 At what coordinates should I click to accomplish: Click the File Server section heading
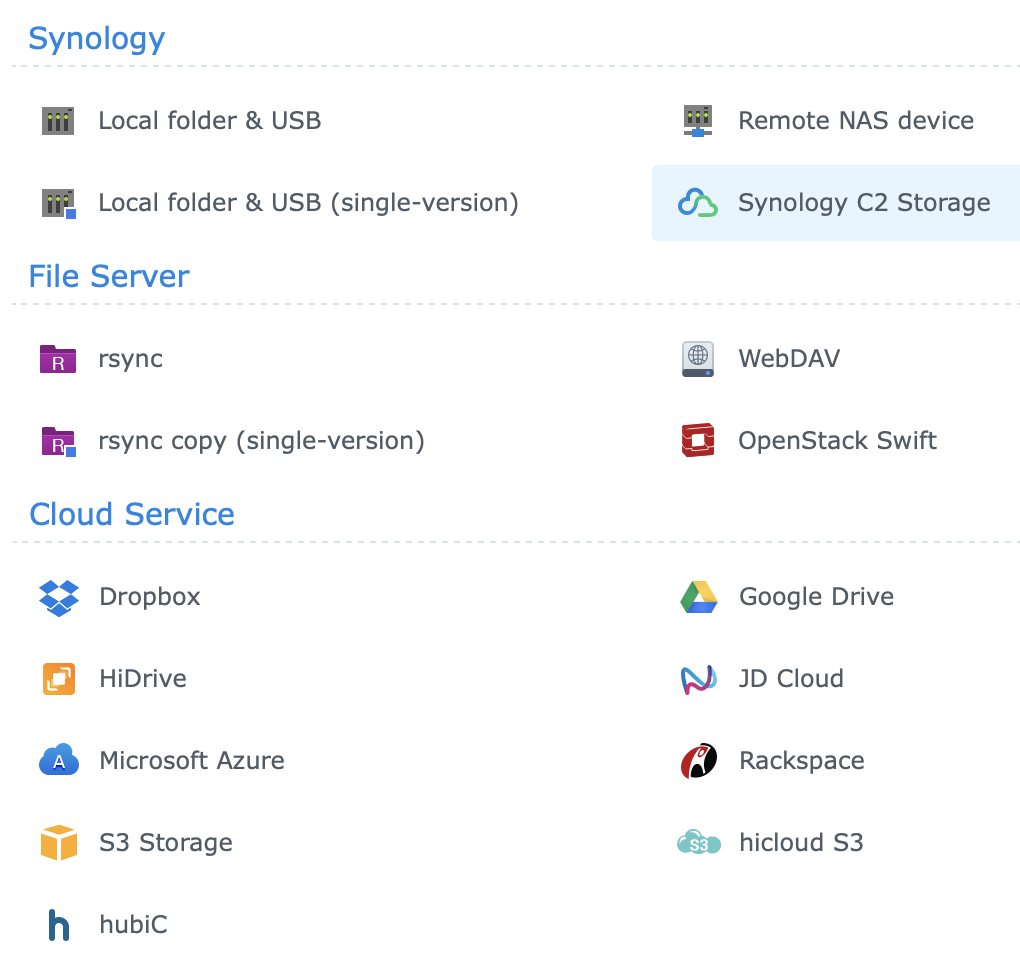click(x=109, y=277)
